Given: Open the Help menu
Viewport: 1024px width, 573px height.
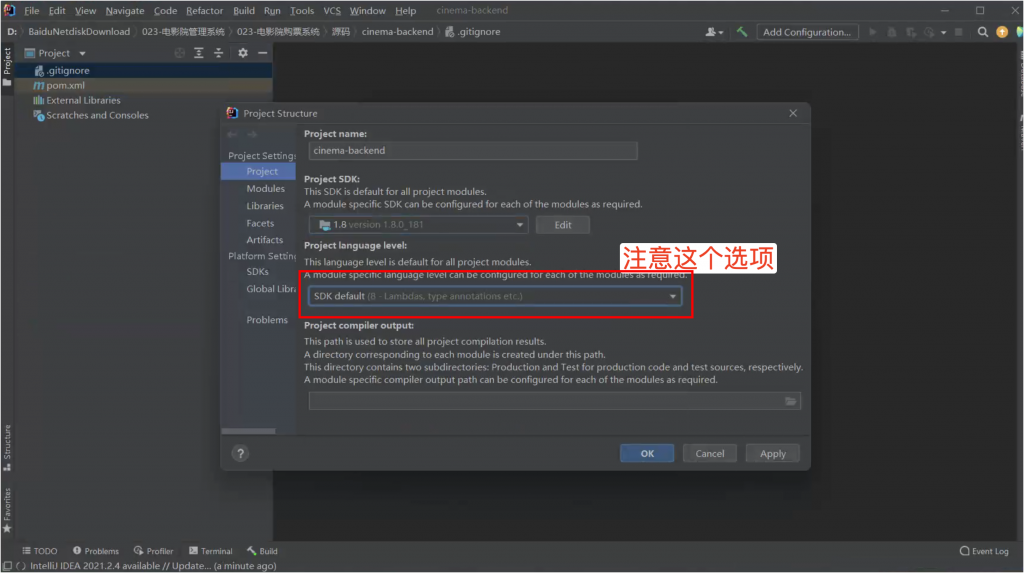Looking at the screenshot, I should pyautogui.click(x=406, y=10).
